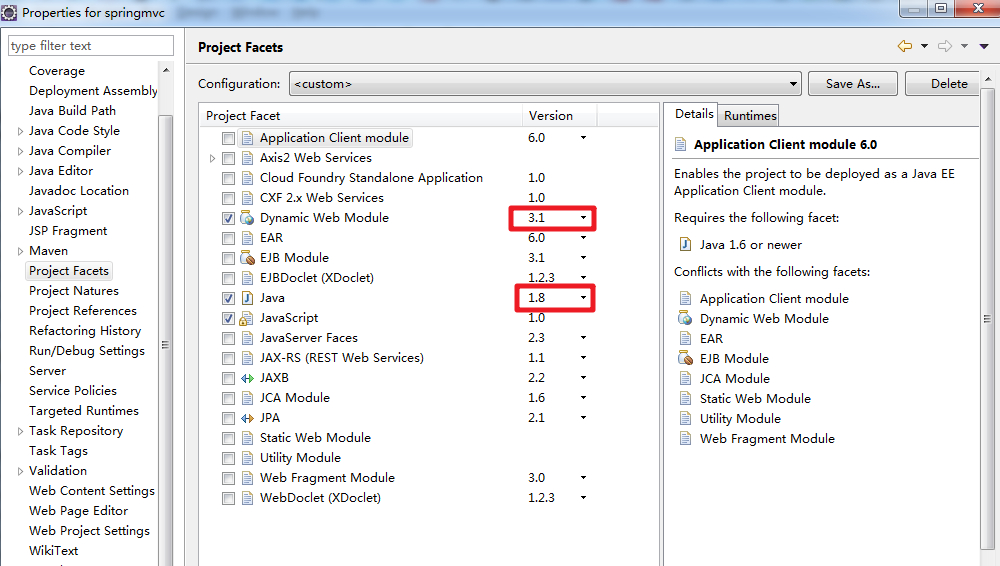This screenshot has height=566, width=1000.
Task: Click the Version column header
Action: coord(559,115)
